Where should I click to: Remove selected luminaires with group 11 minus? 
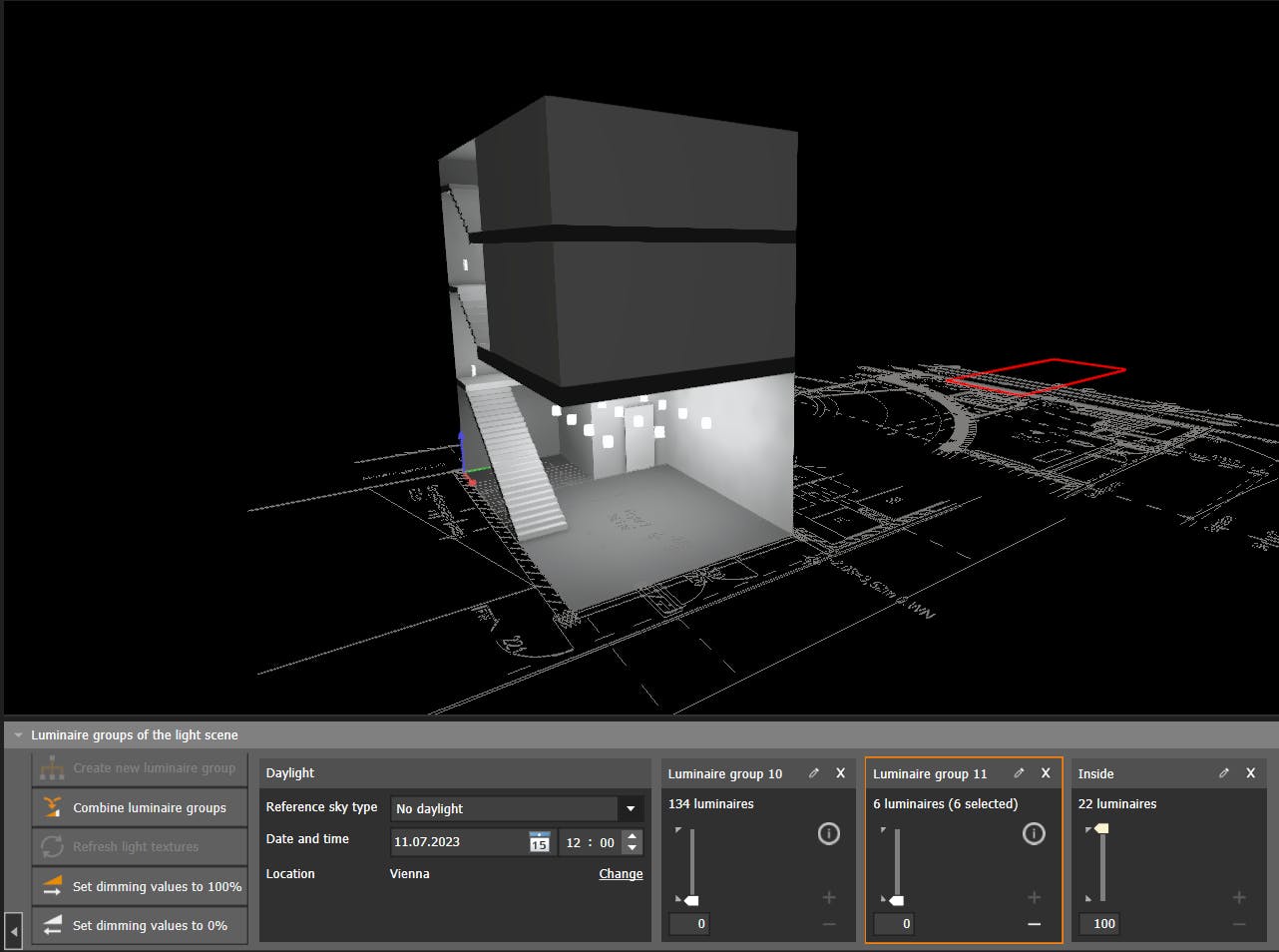point(1034,924)
